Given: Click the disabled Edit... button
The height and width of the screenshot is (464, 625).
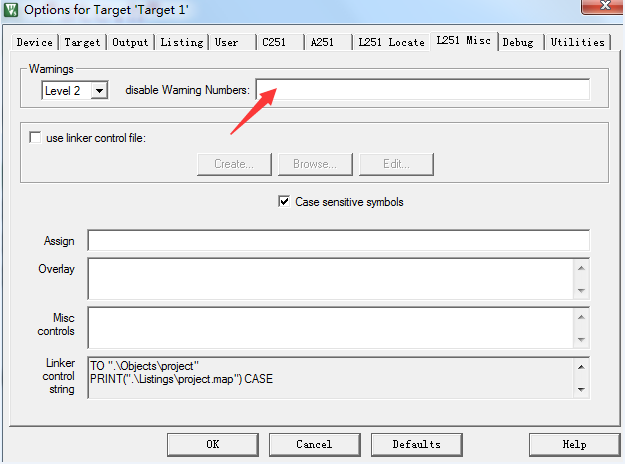Looking at the screenshot, I should (396, 164).
